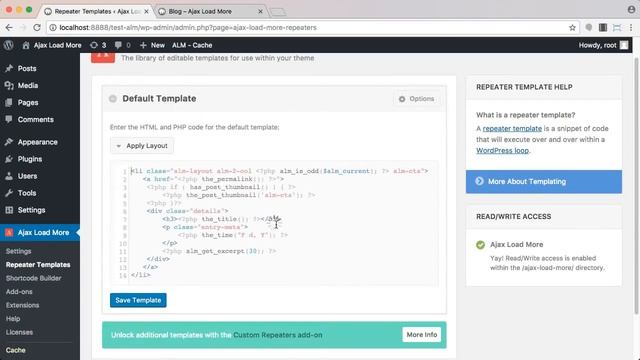This screenshot has height=360, width=640.
Task: Open Comments in the sidebar
Action: pyautogui.click(x=36, y=120)
